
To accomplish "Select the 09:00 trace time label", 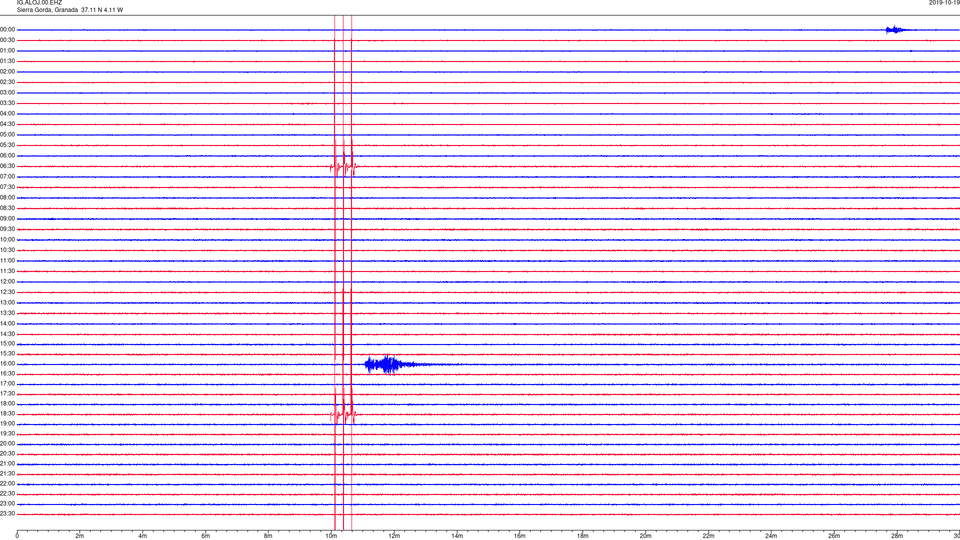I will coord(8,219).
